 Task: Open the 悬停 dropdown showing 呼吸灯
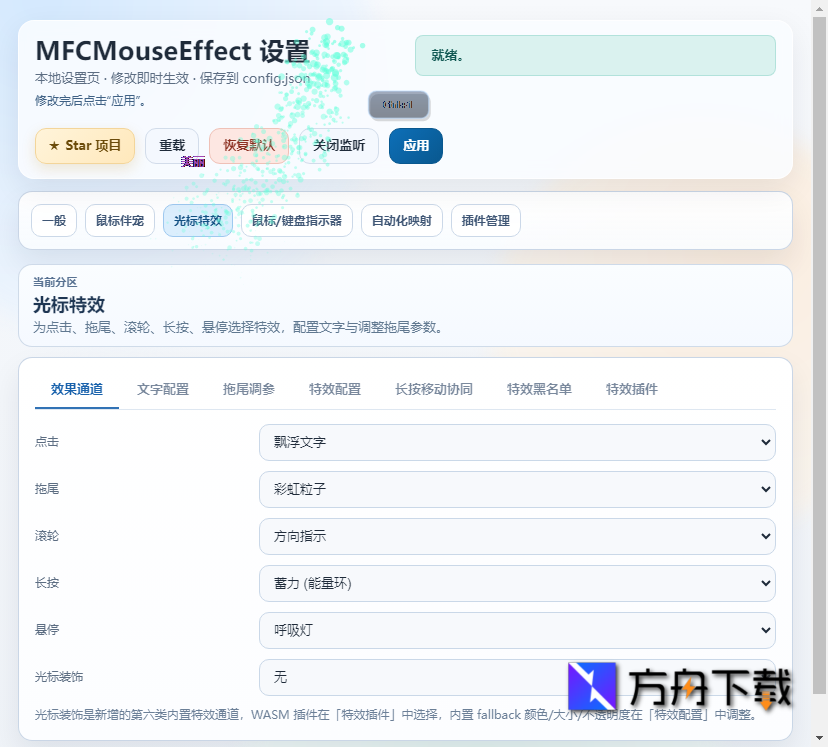pos(518,630)
